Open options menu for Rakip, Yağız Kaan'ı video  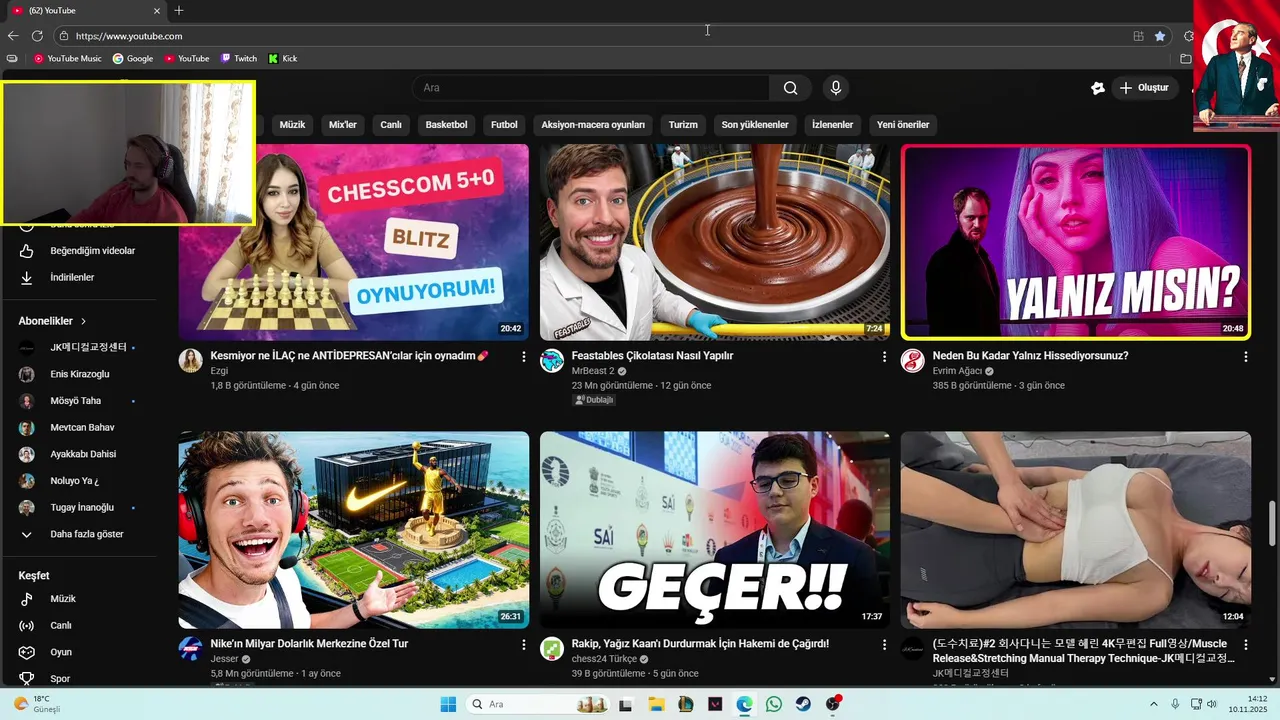[884, 645]
